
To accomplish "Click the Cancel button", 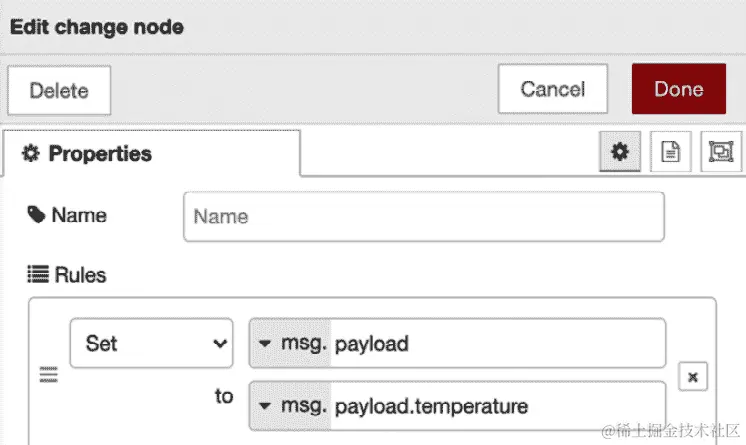I will (553, 89).
